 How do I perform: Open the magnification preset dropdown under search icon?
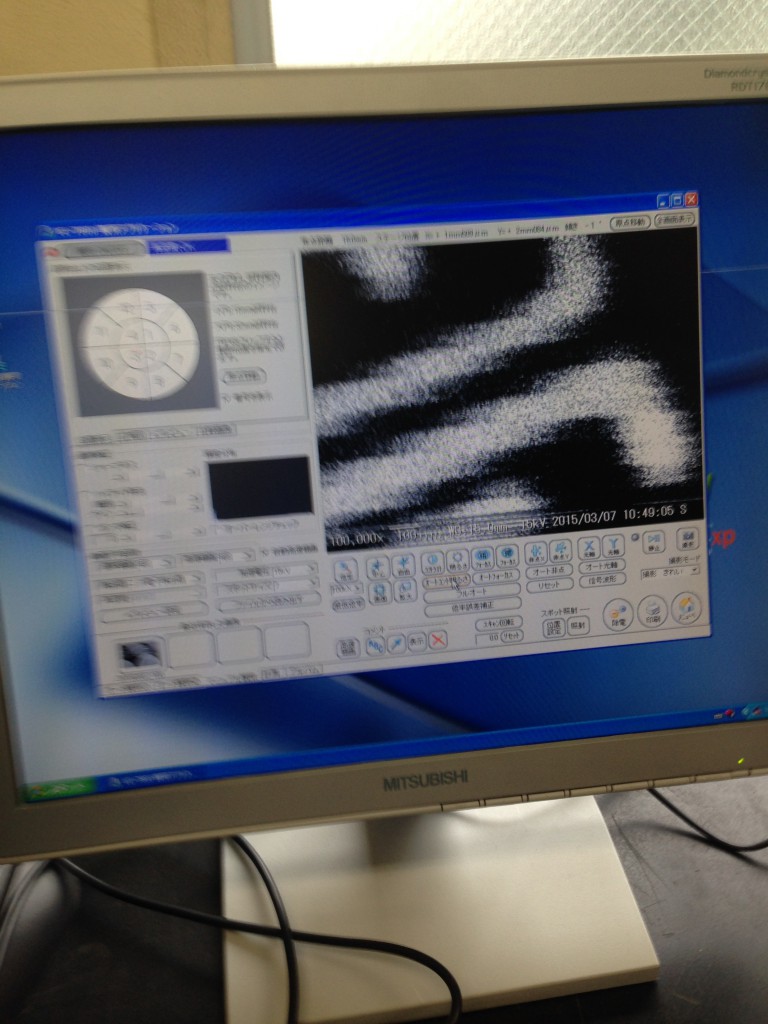[x=347, y=588]
